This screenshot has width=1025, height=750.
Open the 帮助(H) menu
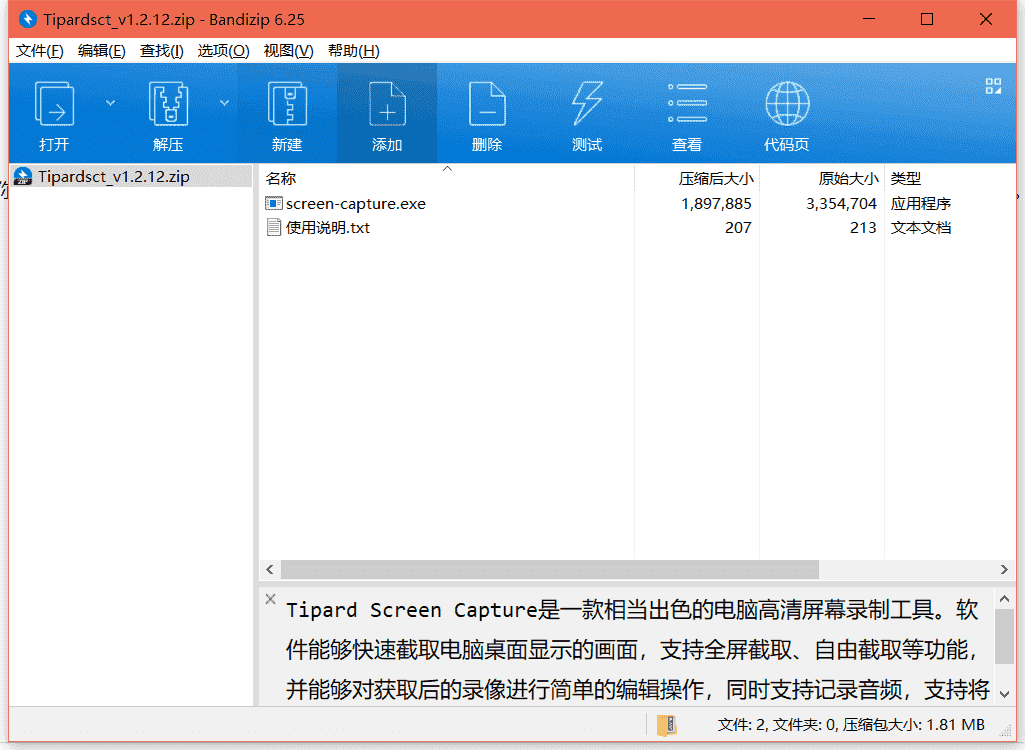pyautogui.click(x=353, y=51)
